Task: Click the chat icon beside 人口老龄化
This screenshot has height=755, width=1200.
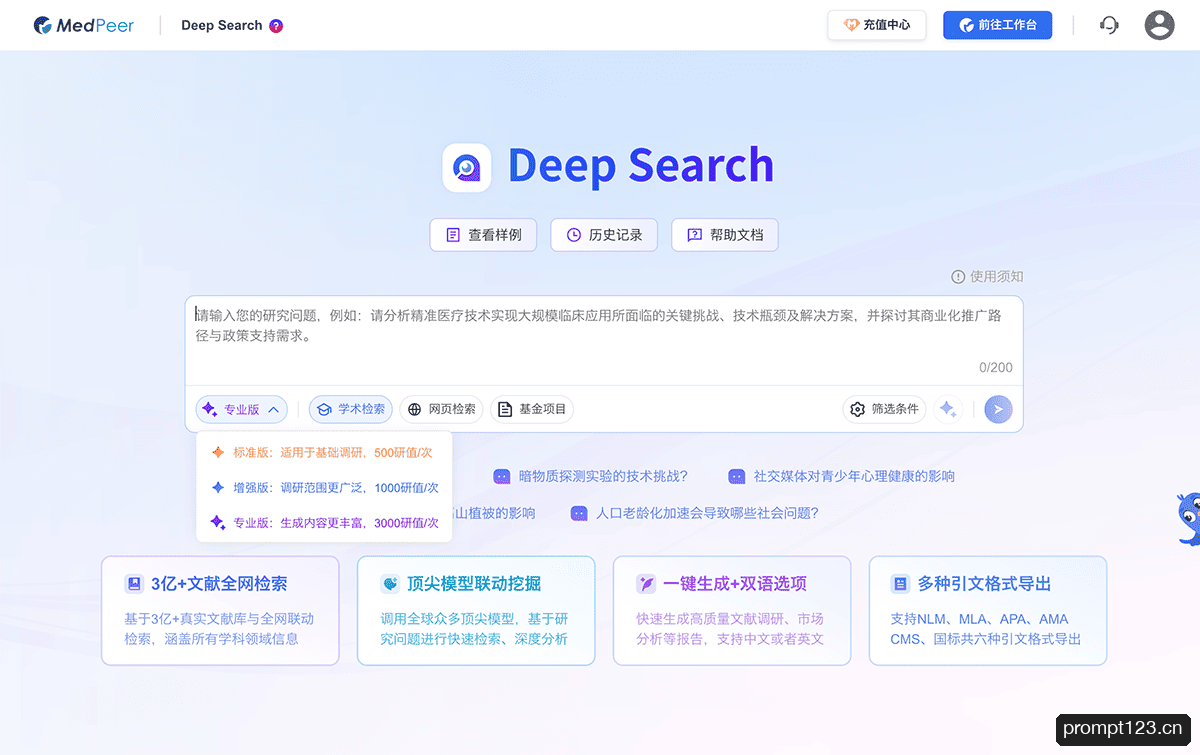Action: click(579, 514)
